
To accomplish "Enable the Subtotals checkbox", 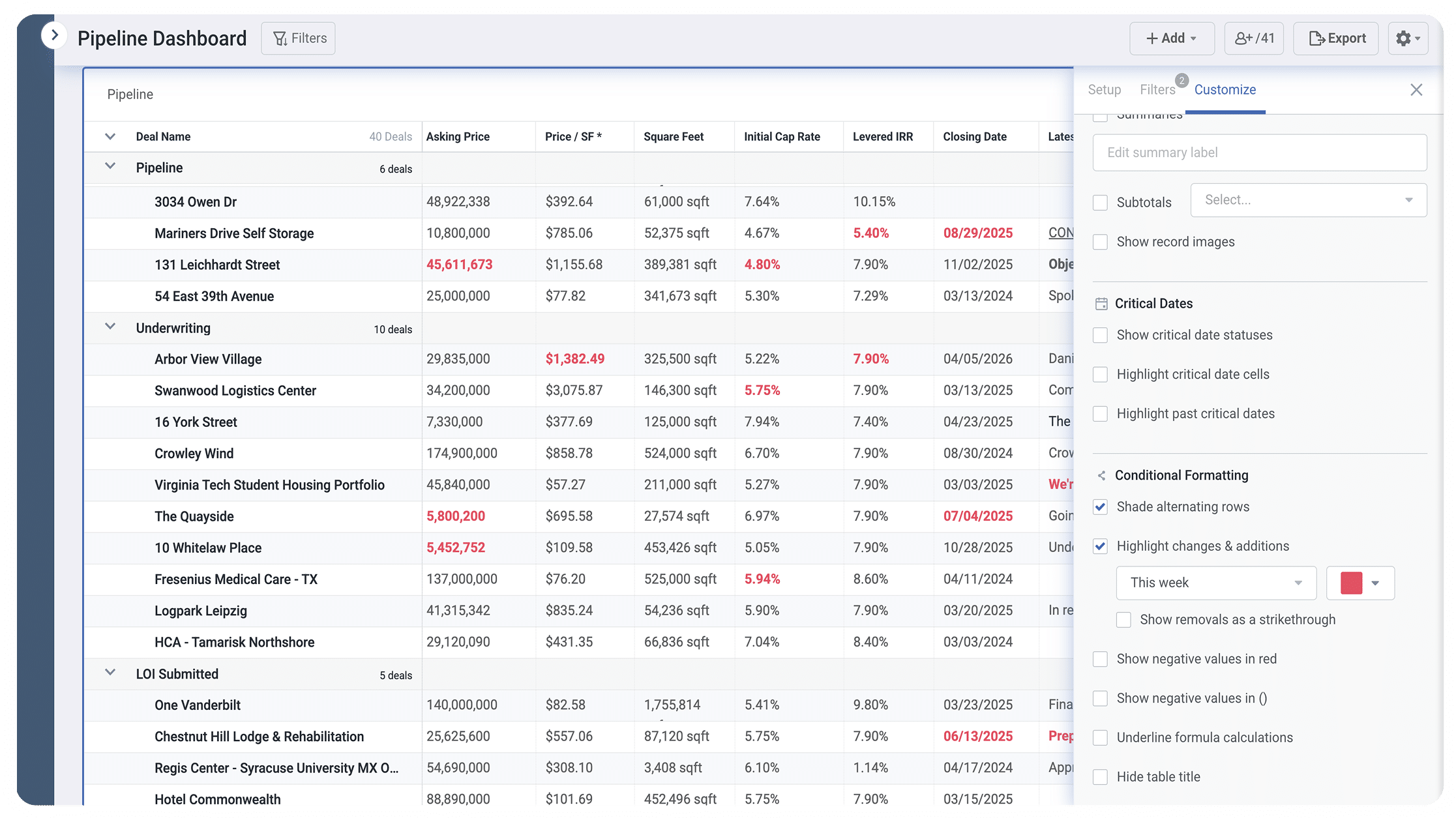I will coord(1101,203).
